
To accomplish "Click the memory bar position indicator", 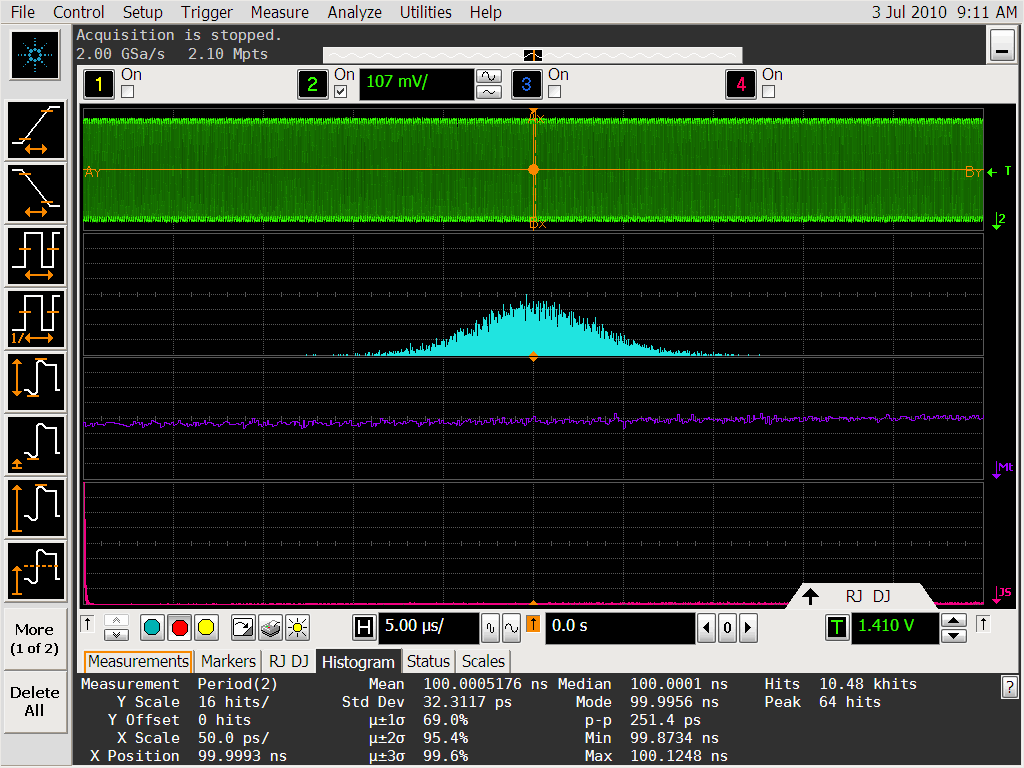I will [533, 55].
